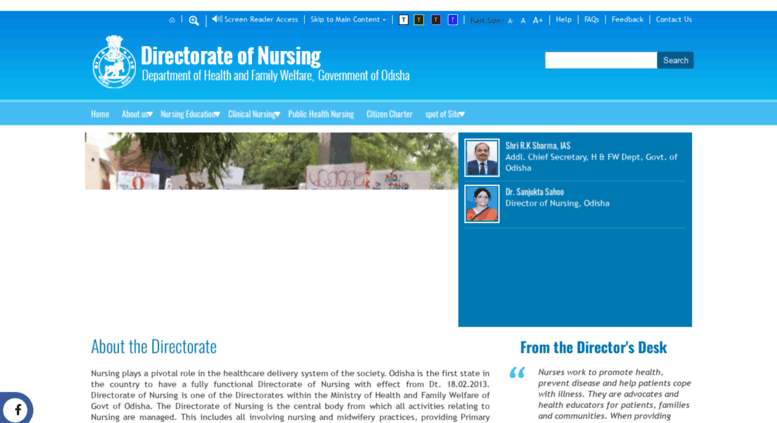
Task: Click the Odisha government emblem logo
Action: tap(114, 62)
